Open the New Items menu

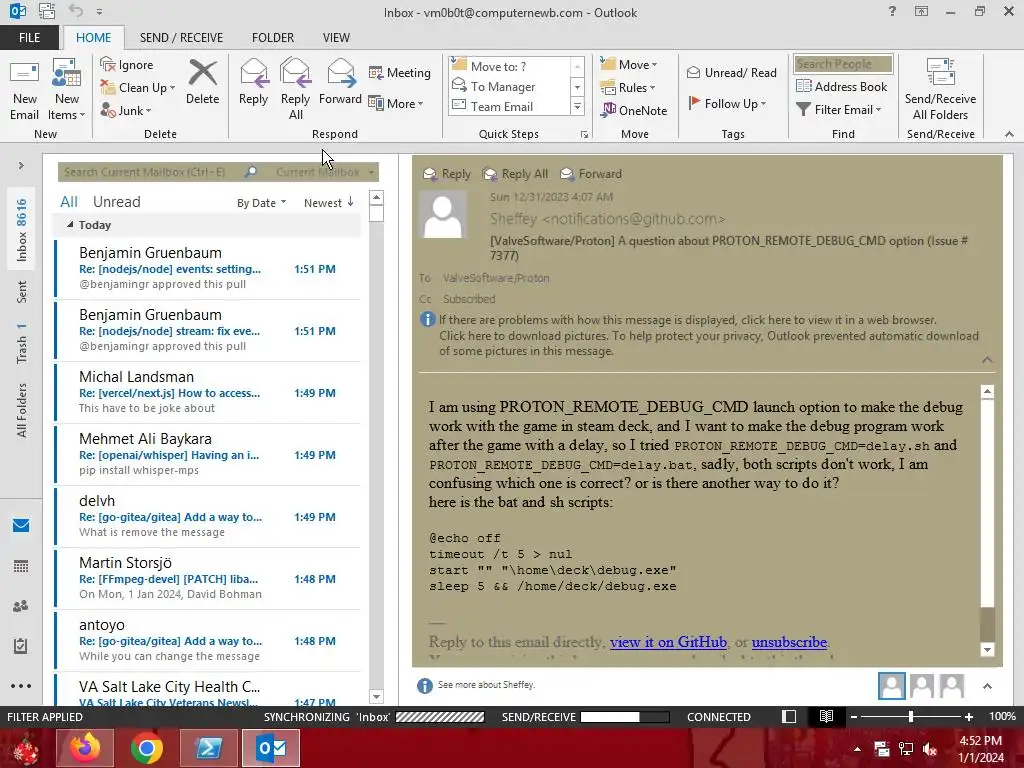(x=67, y=90)
